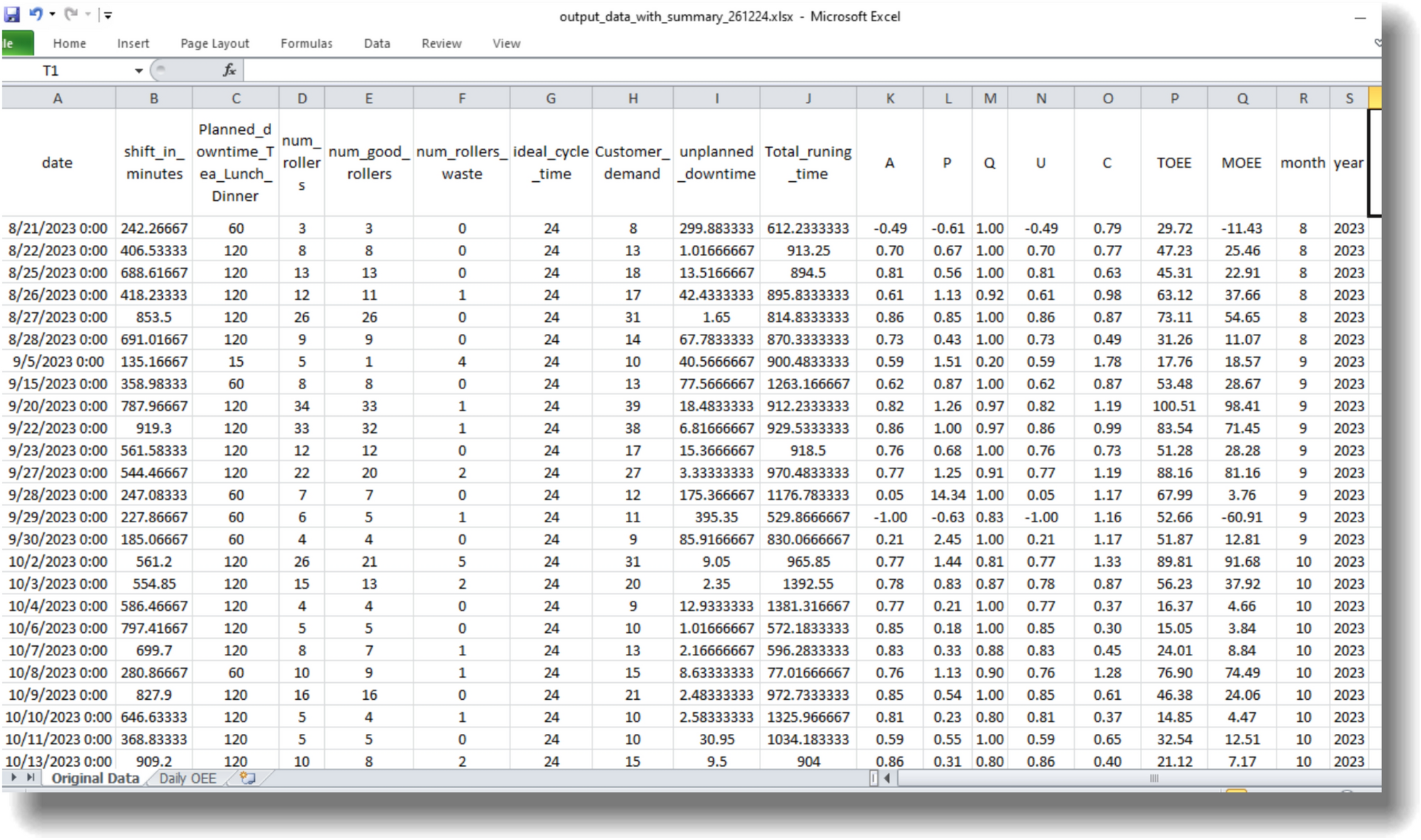Open the Name Box dropdown arrow
Image resolution: width=1421 pixels, height=840 pixels.
[x=138, y=70]
